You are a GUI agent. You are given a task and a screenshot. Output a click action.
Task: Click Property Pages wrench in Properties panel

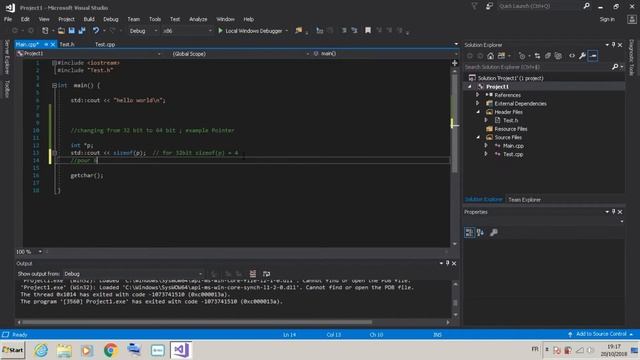point(494,233)
